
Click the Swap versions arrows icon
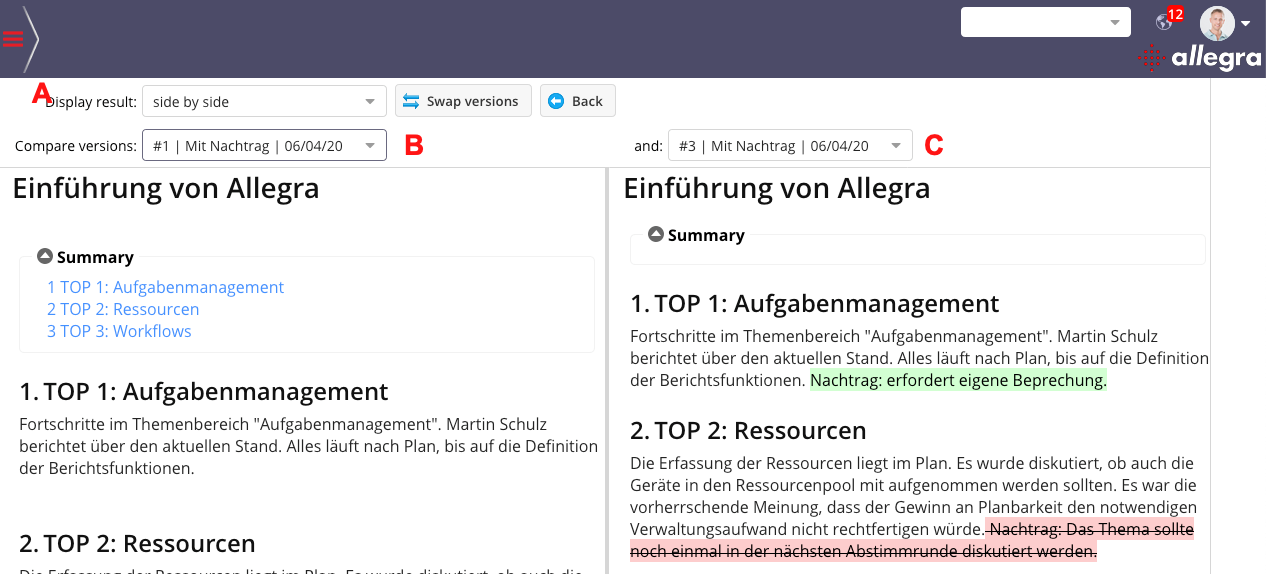tap(411, 101)
